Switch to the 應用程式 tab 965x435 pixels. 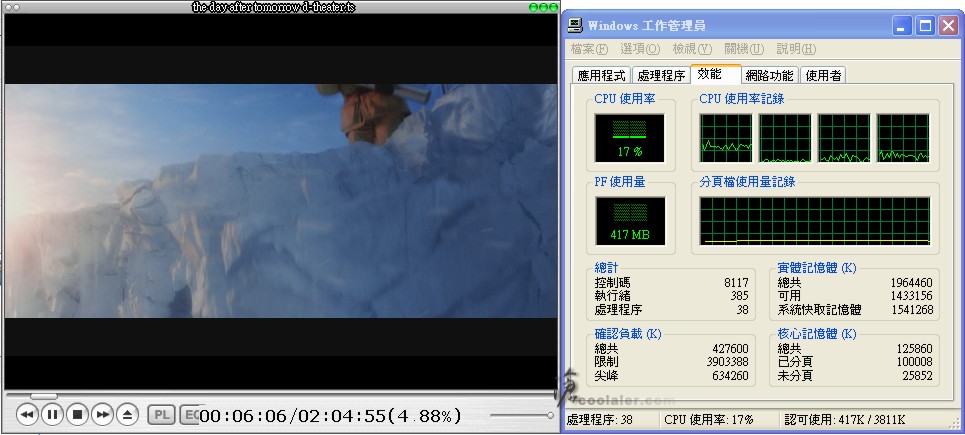pyautogui.click(x=601, y=75)
